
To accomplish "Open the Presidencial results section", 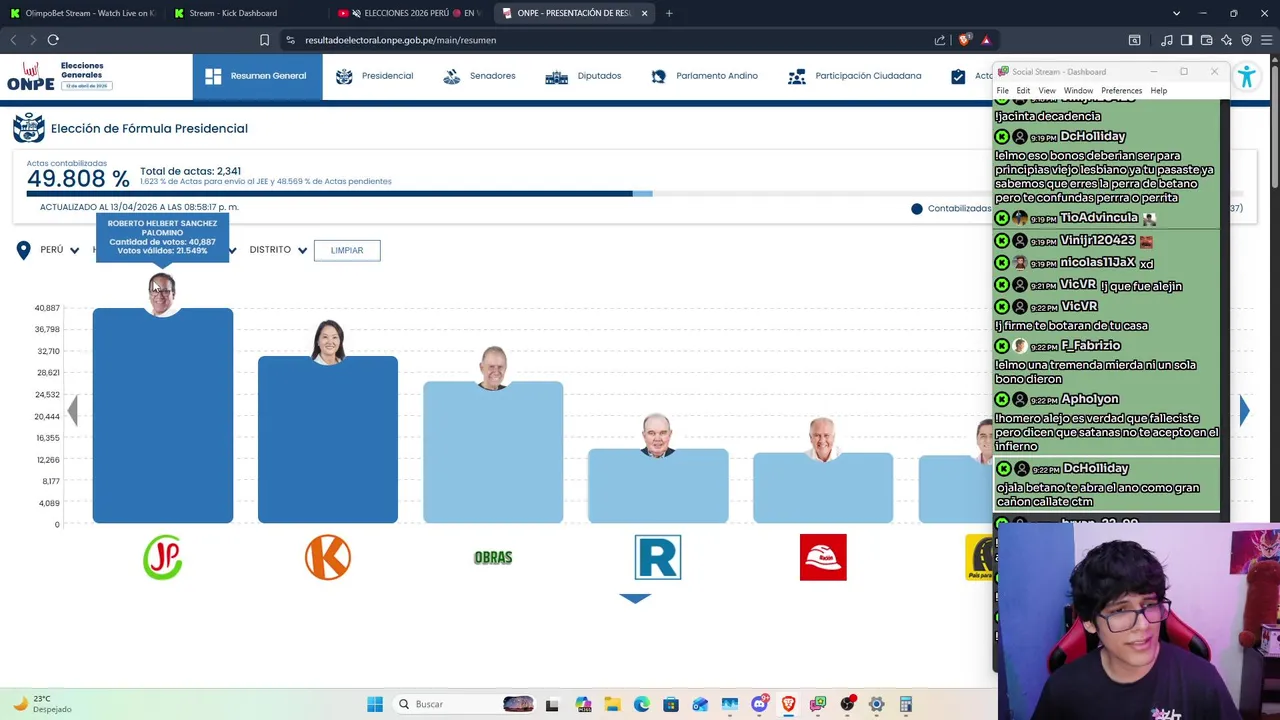I will pos(375,76).
